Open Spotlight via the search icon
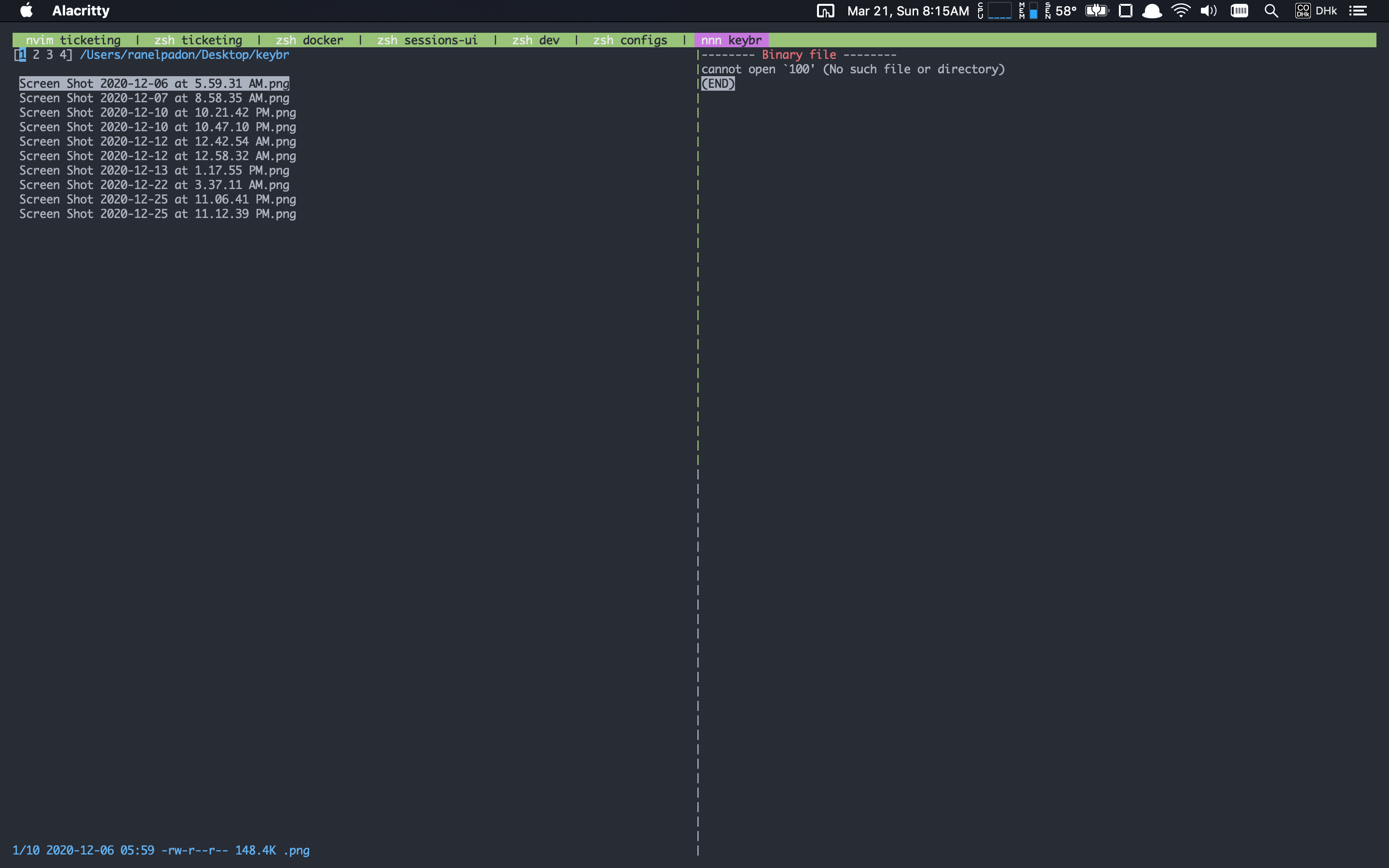Screen dimensions: 1389x868 [x=1271, y=10]
